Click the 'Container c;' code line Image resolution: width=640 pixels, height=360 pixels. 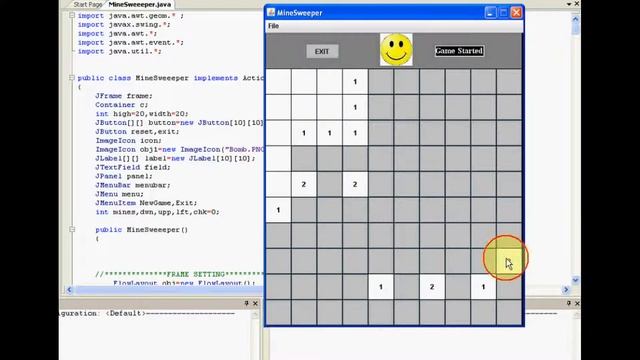click(122, 105)
